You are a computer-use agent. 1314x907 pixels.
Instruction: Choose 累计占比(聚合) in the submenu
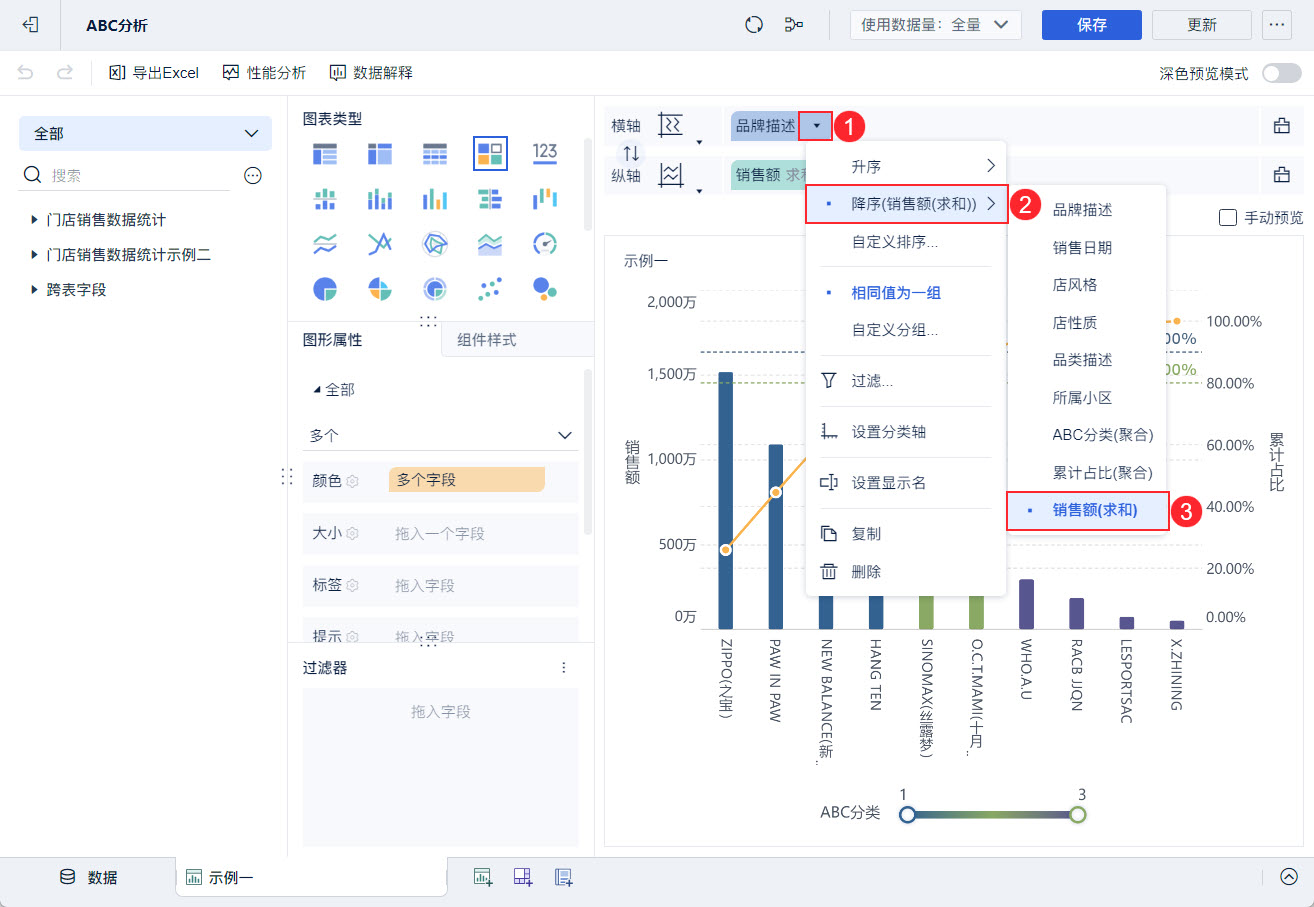click(x=1087, y=472)
